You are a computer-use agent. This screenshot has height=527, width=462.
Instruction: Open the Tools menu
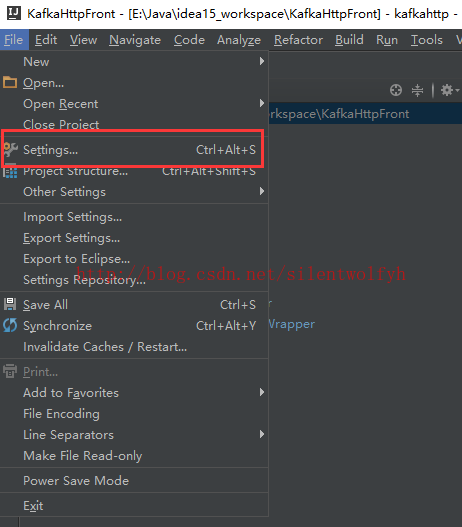(427, 40)
